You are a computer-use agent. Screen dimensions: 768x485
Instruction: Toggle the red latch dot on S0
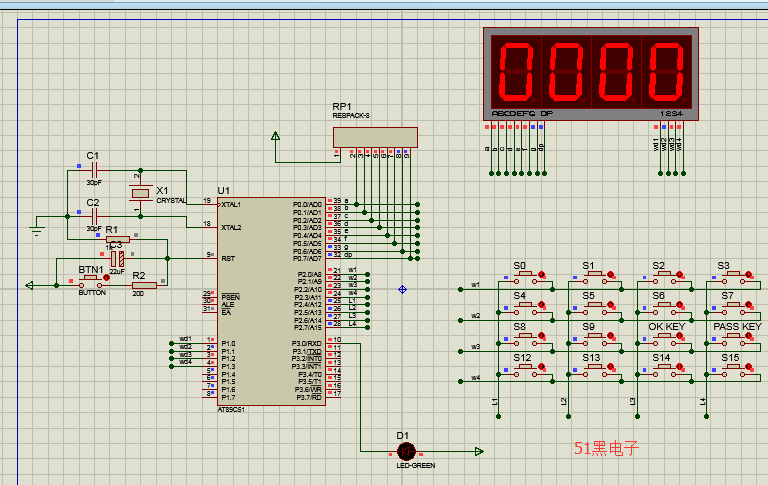point(541,274)
